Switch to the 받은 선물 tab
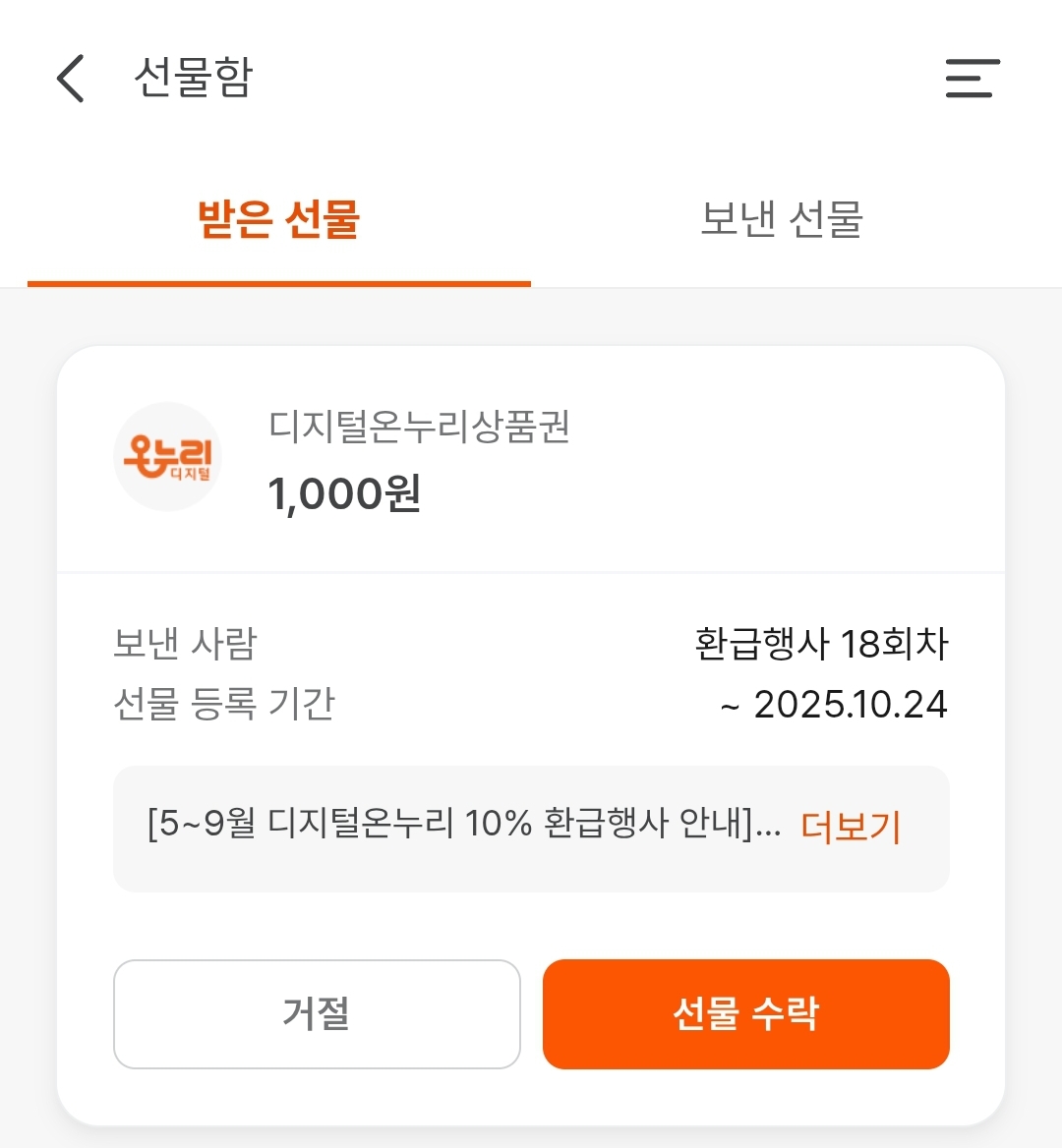1062x1148 pixels. [x=279, y=218]
